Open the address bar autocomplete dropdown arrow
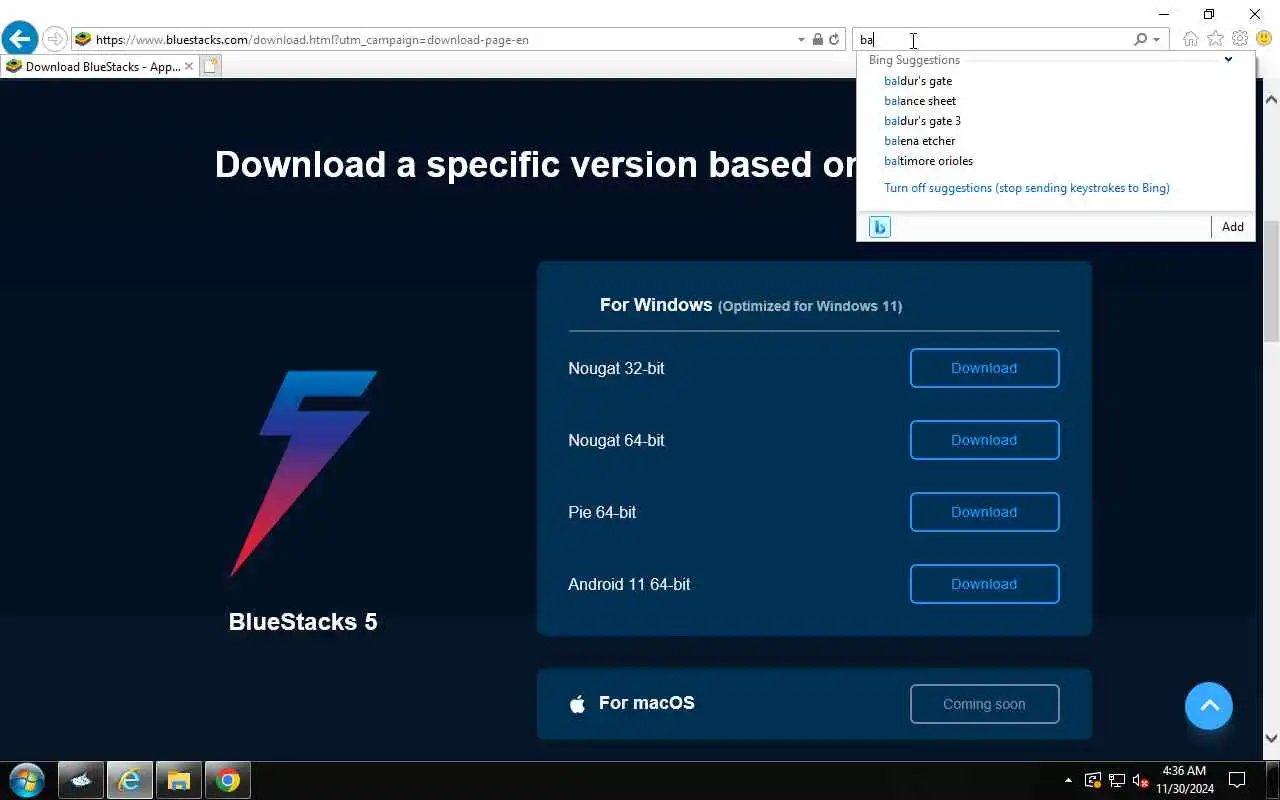1280x800 pixels. (801, 40)
